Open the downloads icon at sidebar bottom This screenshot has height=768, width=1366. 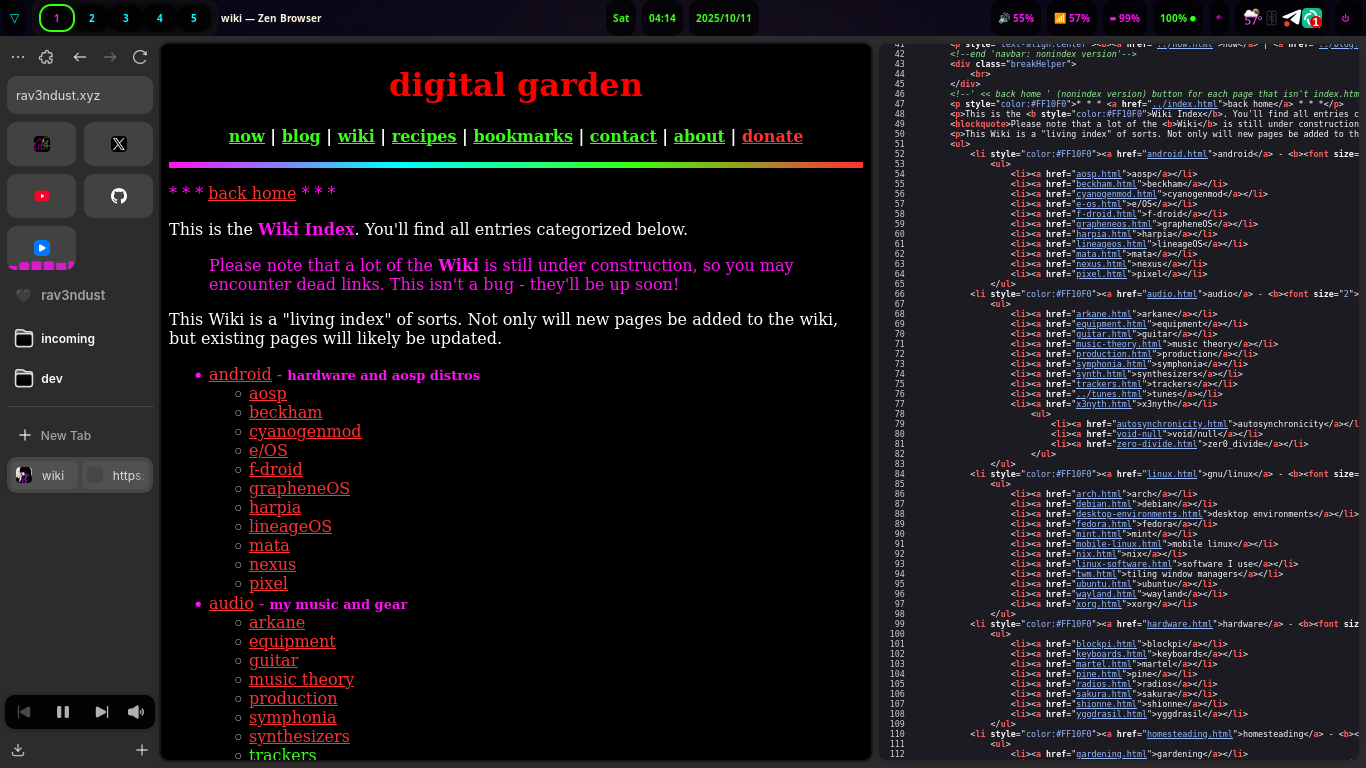pos(18,750)
